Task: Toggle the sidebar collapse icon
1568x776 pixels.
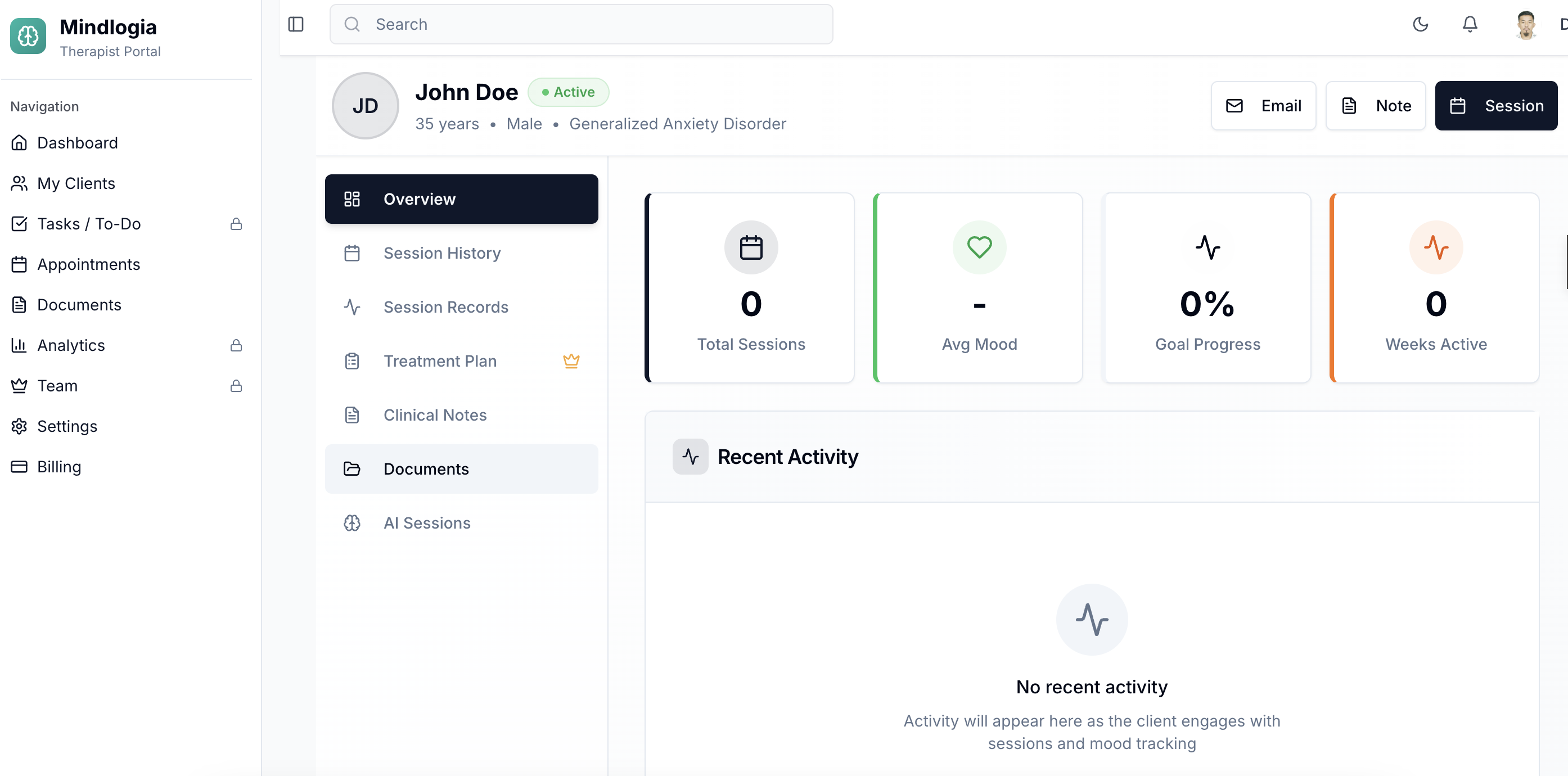Action: tap(296, 24)
